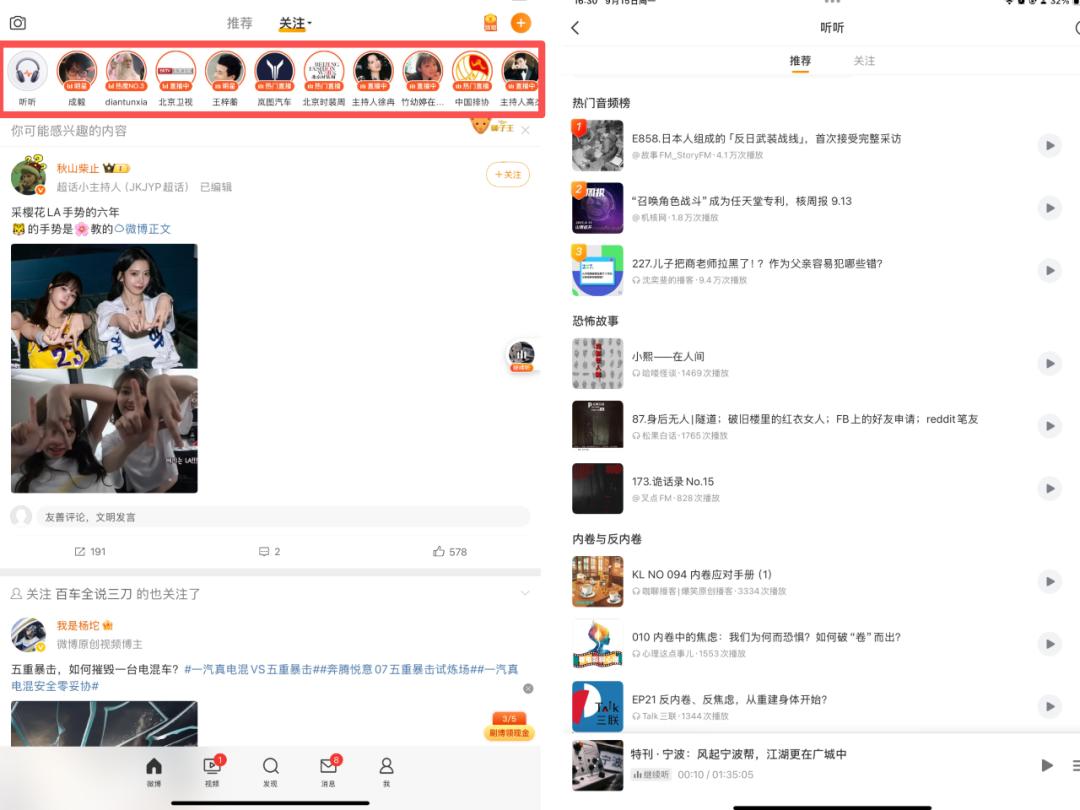Follow 秋山柴止 with +关注 button
Screen dimensions: 1080x810
[508, 174]
